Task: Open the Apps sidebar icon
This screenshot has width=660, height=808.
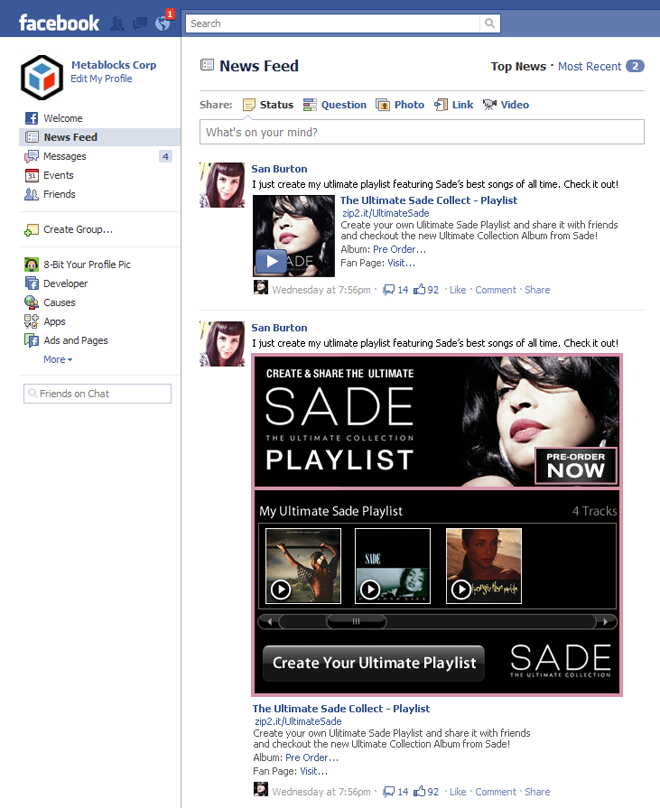Action: [x=31, y=322]
